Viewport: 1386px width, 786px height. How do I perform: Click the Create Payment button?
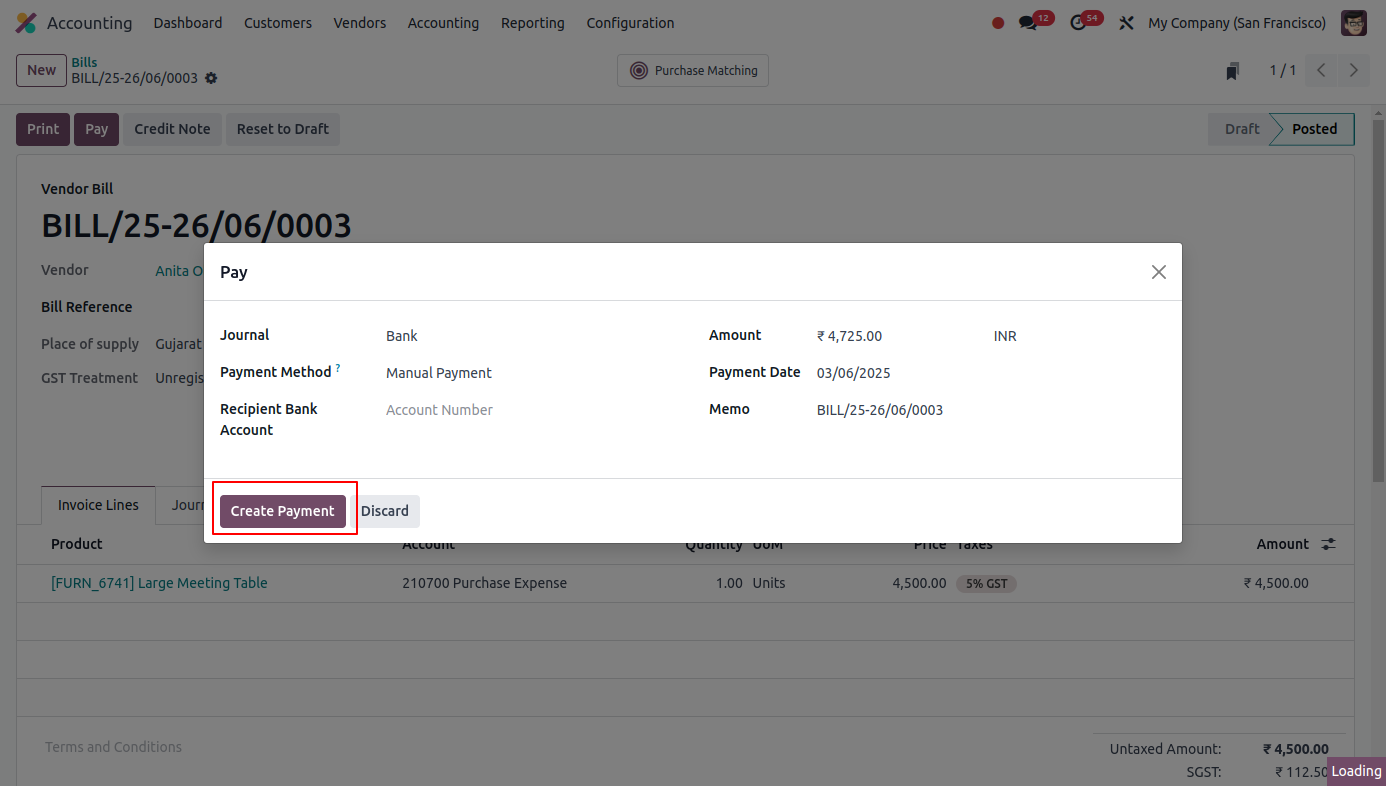(x=283, y=510)
